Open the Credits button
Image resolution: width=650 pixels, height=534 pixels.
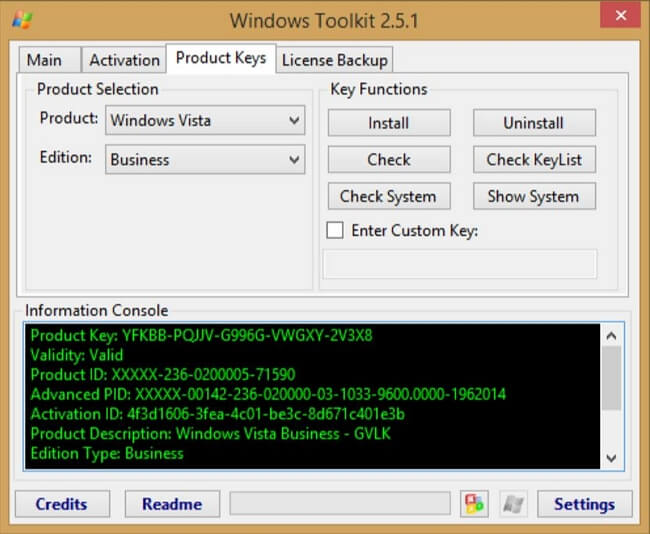(62, 504)
